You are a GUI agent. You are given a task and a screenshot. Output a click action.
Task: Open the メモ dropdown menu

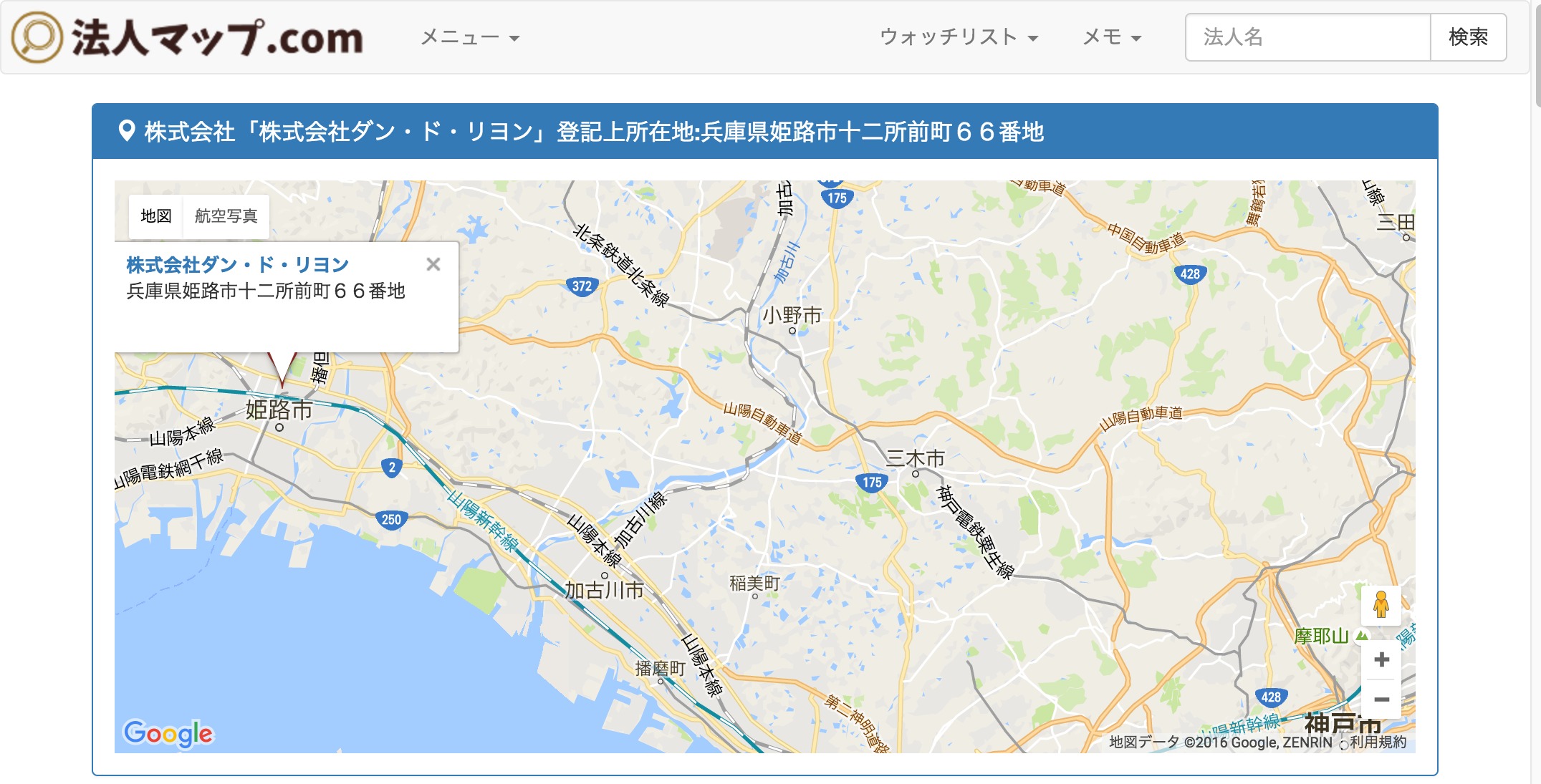click(x=1111, y=37)
